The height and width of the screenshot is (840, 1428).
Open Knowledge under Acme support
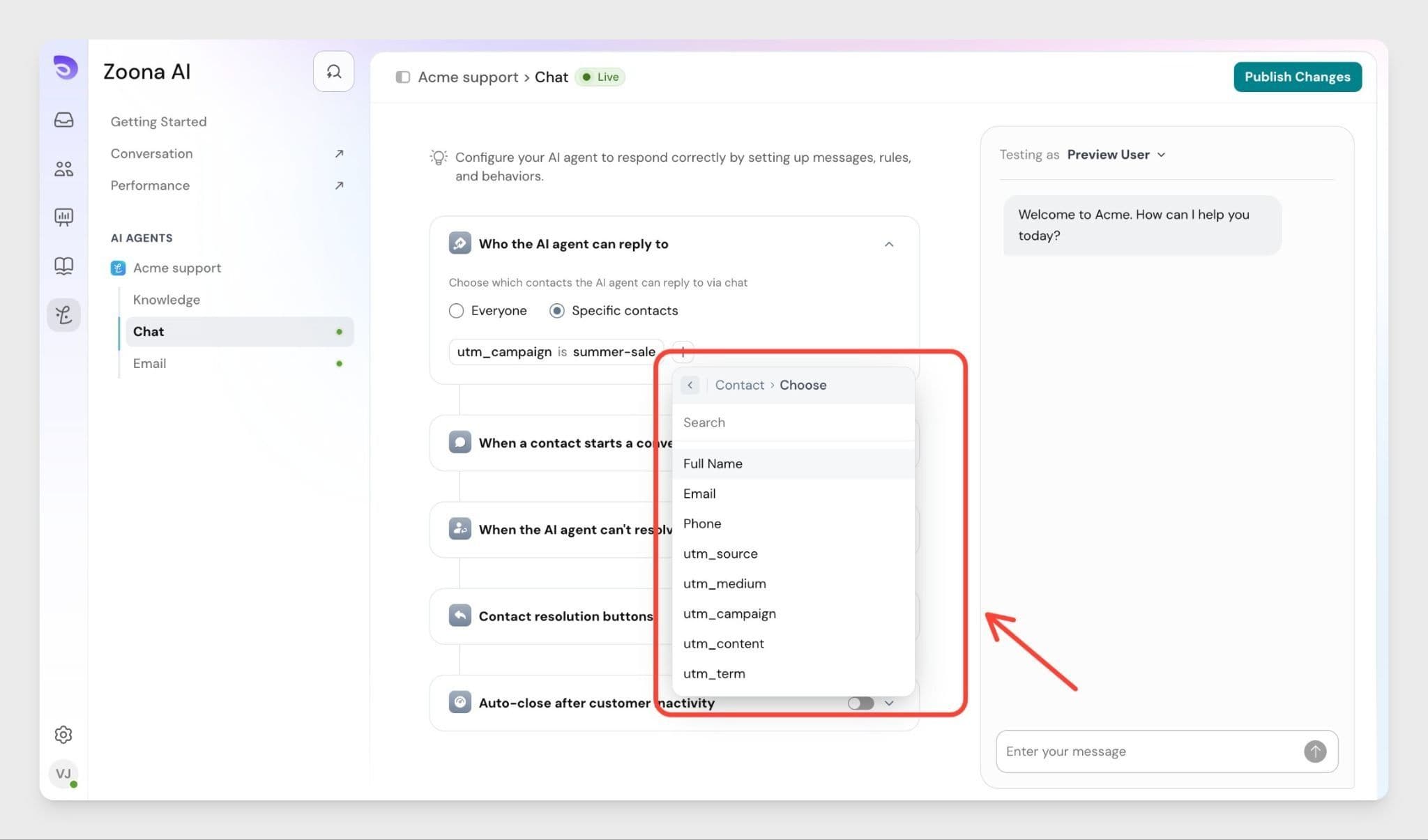[167, 300]
